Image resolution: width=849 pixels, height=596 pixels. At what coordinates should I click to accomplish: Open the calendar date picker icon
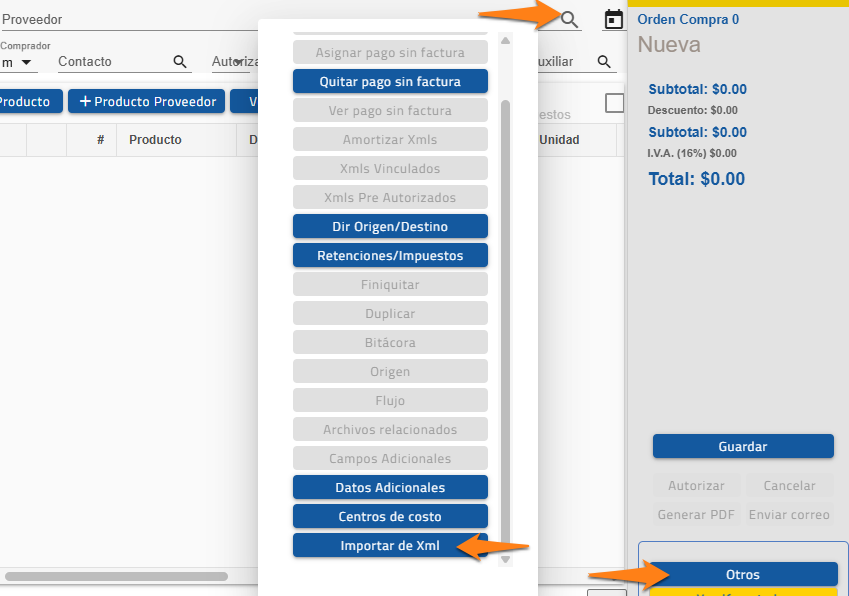[x=614, y=19]
